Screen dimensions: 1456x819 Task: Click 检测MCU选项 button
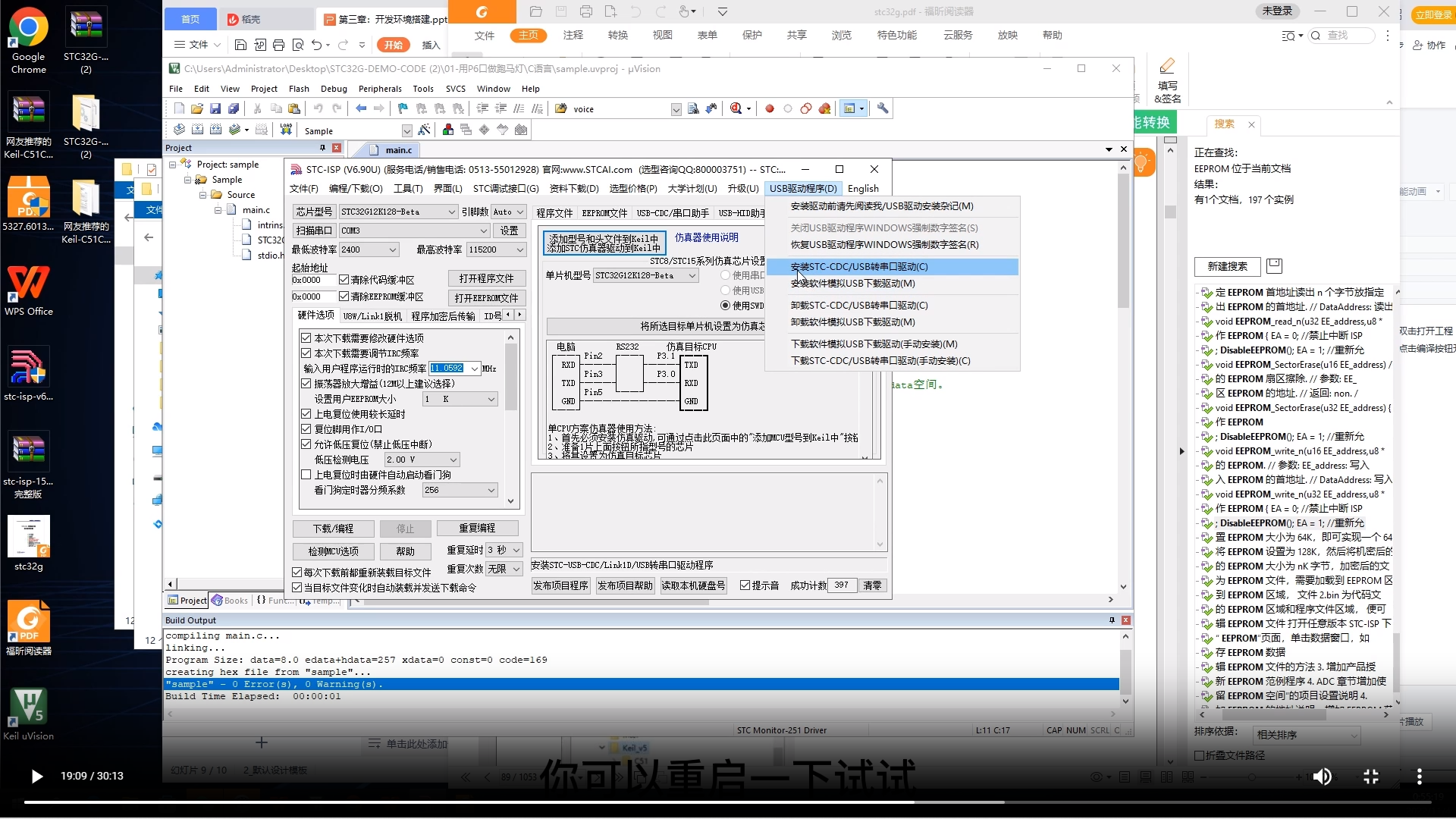click(x=333, y=551)
